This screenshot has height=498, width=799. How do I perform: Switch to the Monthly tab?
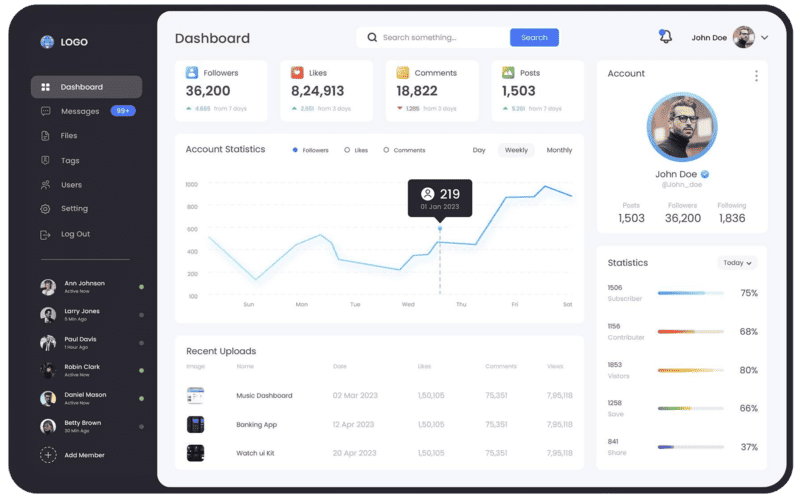[559, 150]
